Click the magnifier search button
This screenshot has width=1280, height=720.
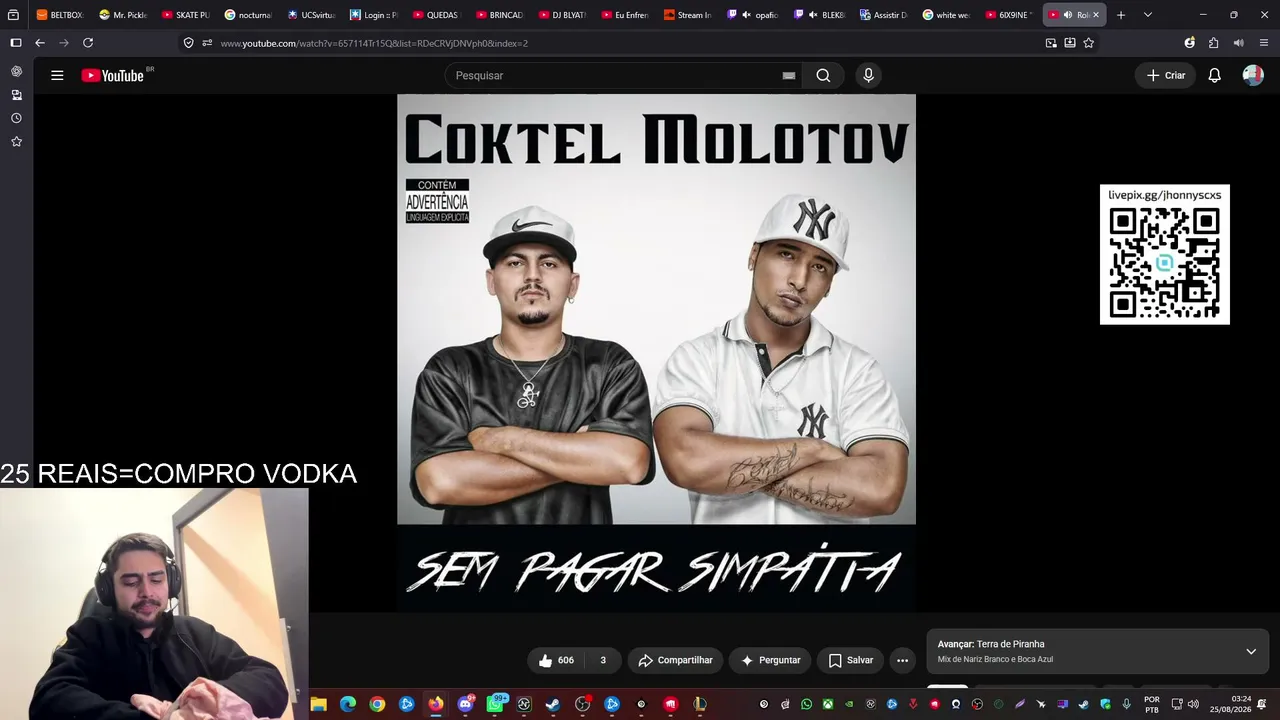(823, 75)
